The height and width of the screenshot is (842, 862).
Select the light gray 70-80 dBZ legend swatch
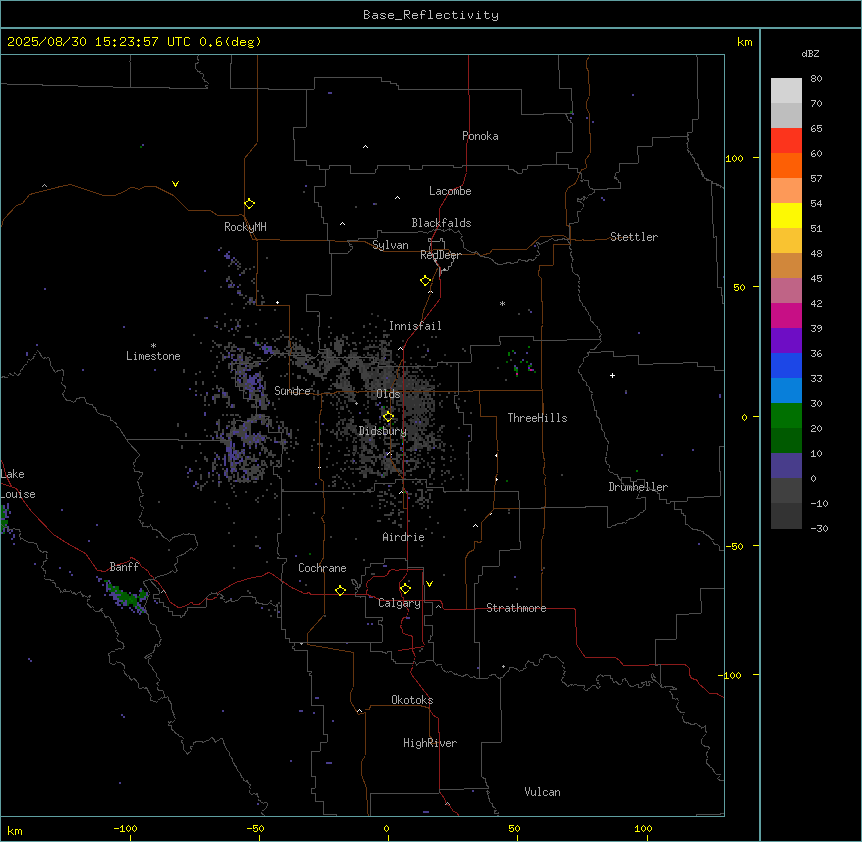(x=786, y=91)
